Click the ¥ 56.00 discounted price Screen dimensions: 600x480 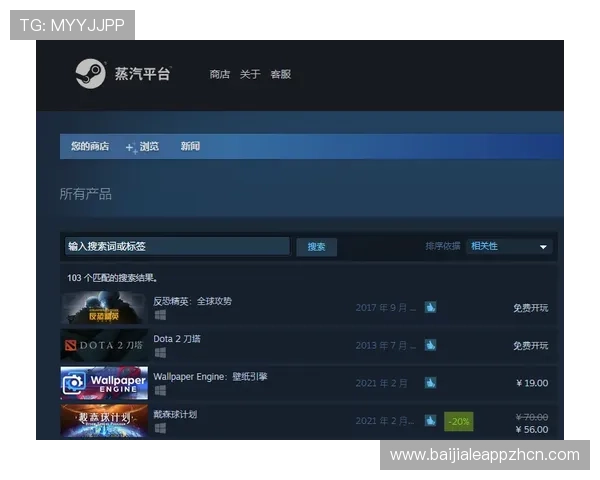pos(532,429)
